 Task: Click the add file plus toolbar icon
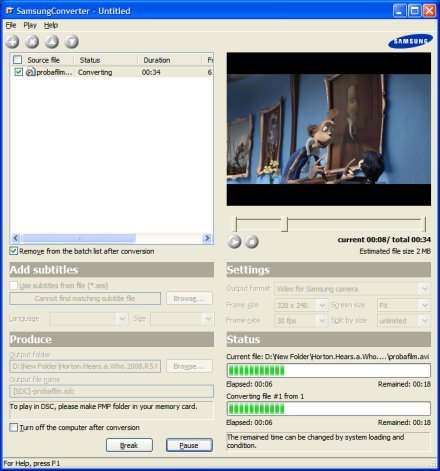click(12, 42)
